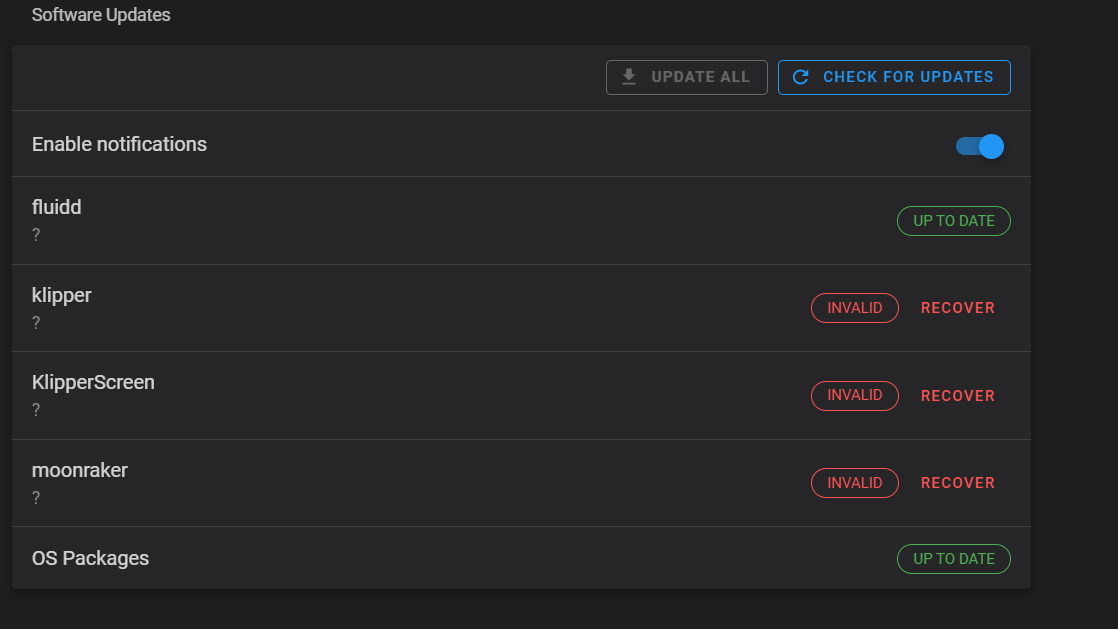Screen dimensions: 1118x629
Task: Click the question mark under fluidd
Action: click(36, 234)
